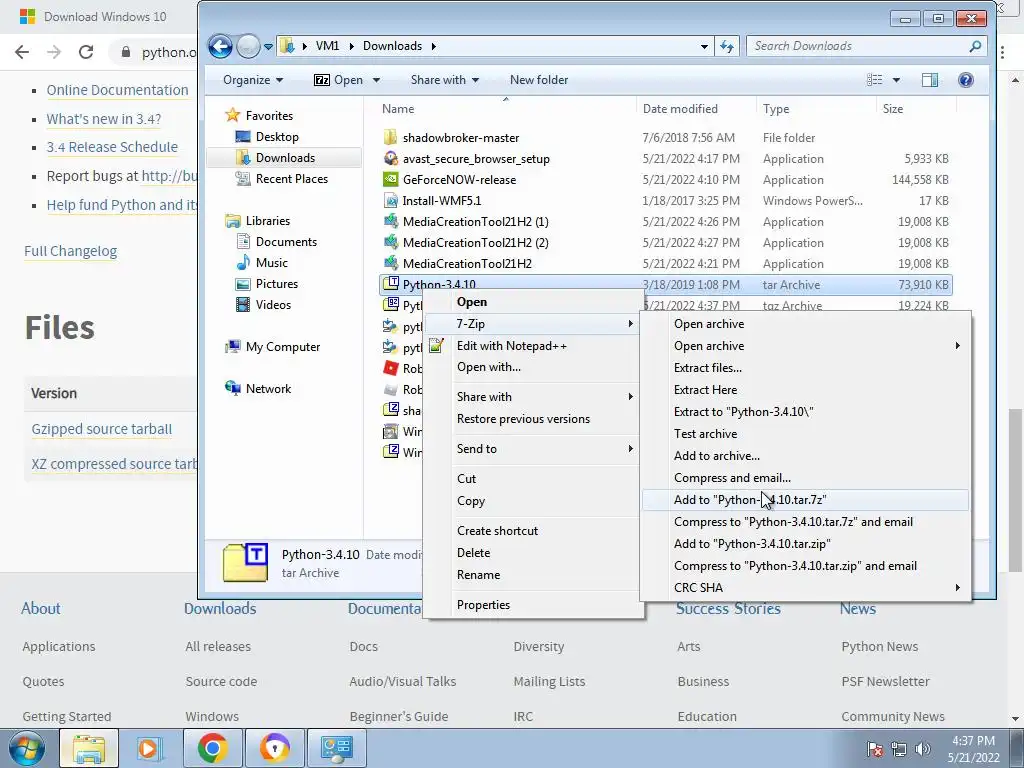Open the Python News footer link

click(879, 646)
